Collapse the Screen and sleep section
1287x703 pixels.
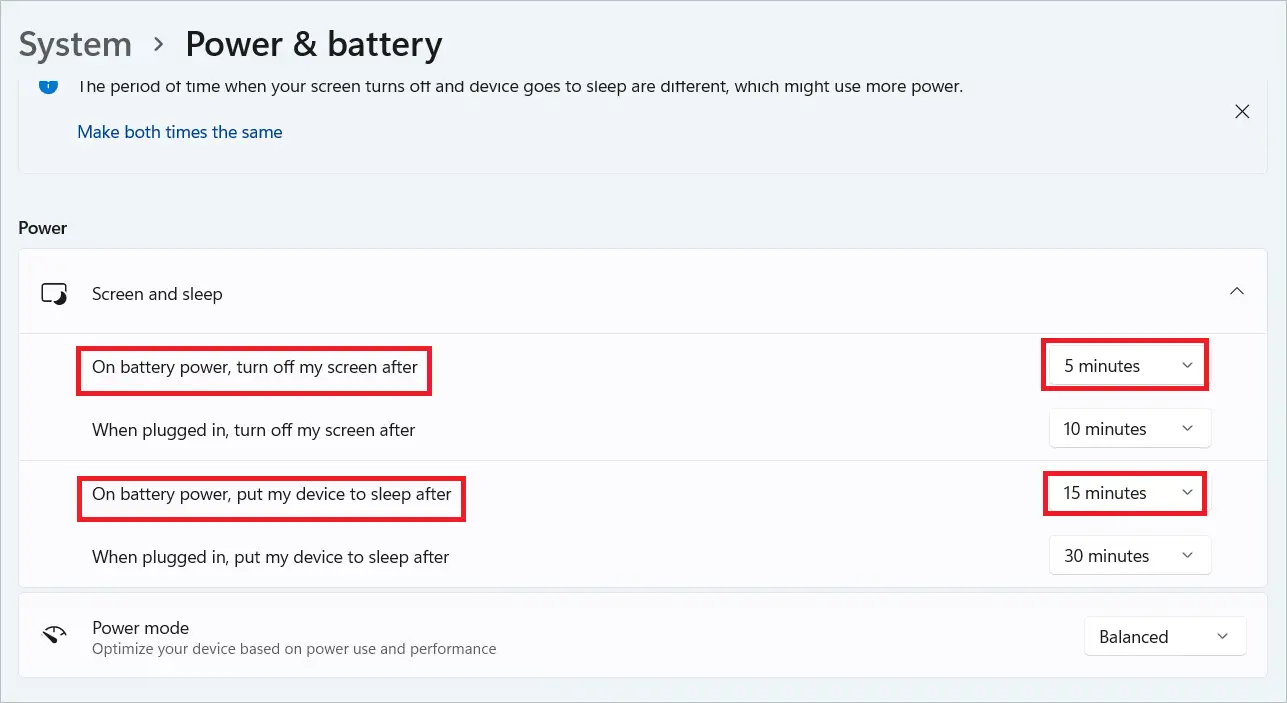1237,291
